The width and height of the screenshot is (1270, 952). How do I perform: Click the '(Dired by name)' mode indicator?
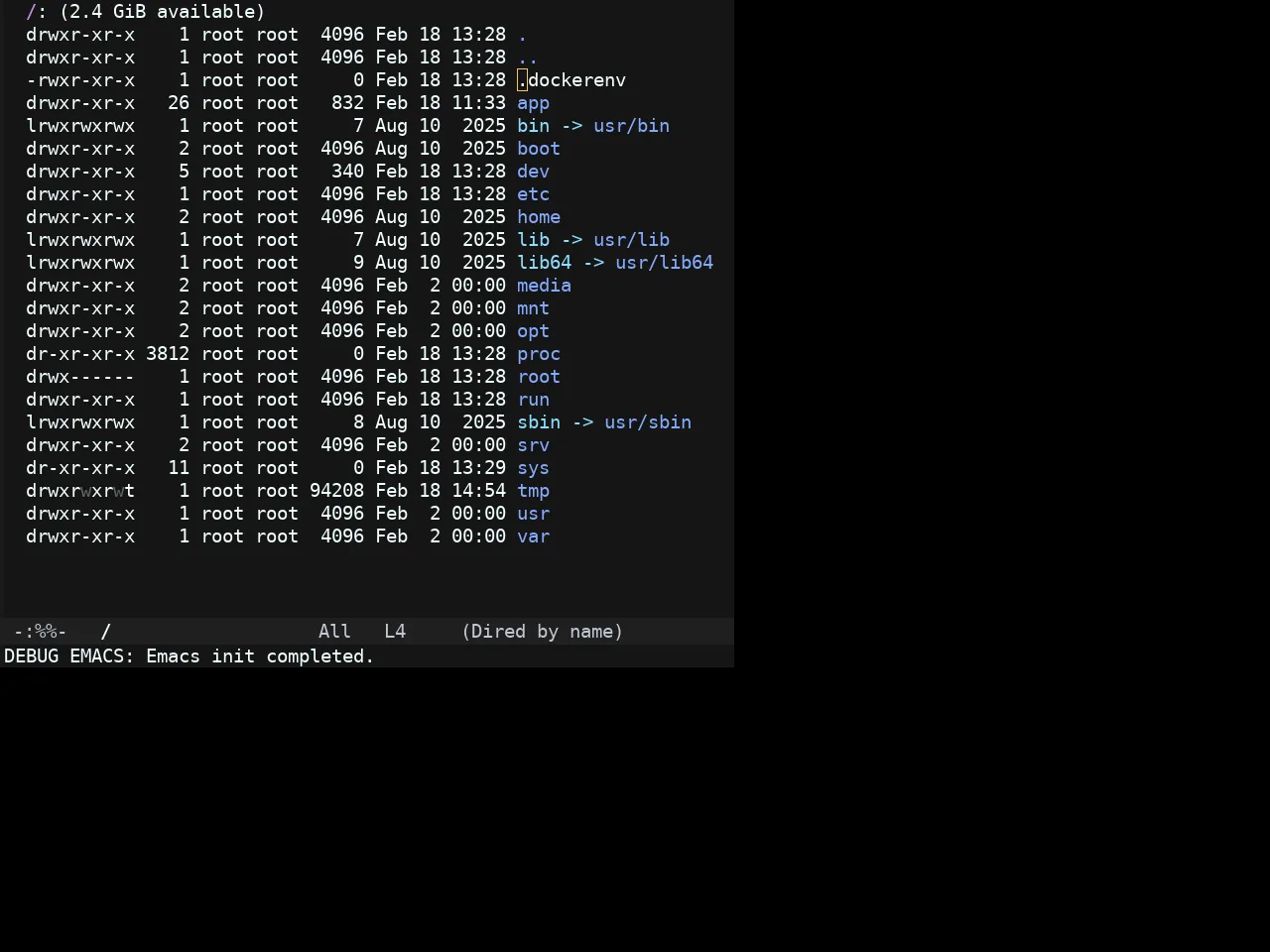(542, 632)
